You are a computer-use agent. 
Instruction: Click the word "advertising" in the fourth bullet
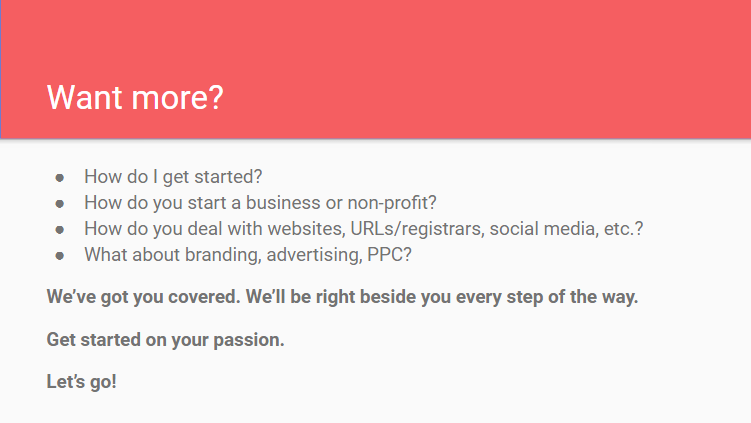[x=314, y=255]
